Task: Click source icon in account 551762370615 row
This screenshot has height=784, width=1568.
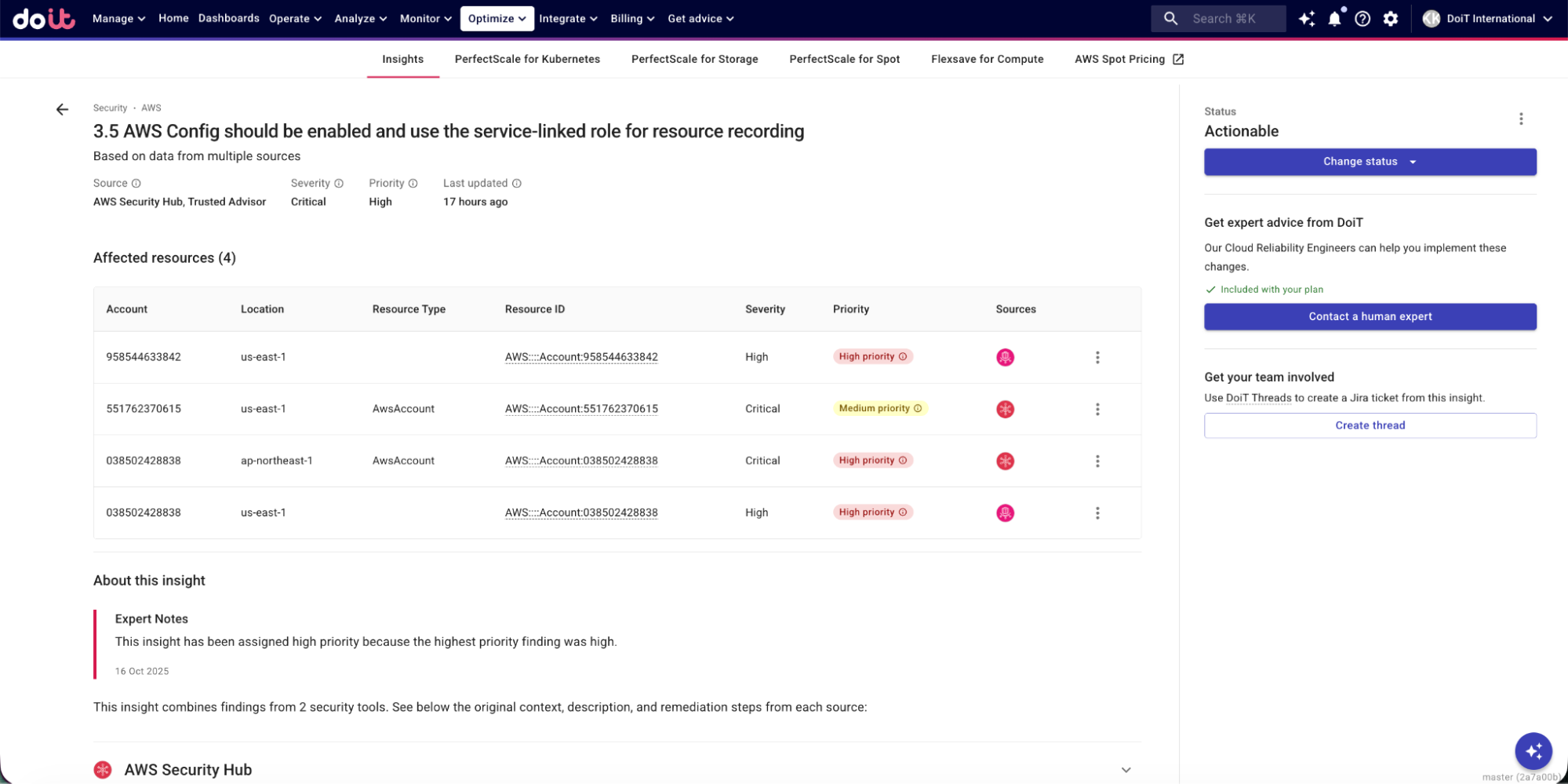Action: pos(1005,410)
